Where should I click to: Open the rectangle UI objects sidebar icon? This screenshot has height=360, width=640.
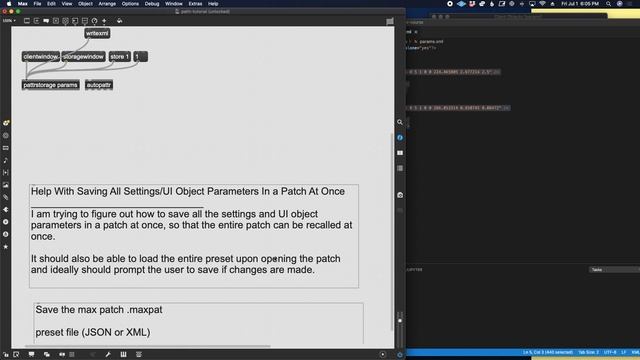click(6, 148)
